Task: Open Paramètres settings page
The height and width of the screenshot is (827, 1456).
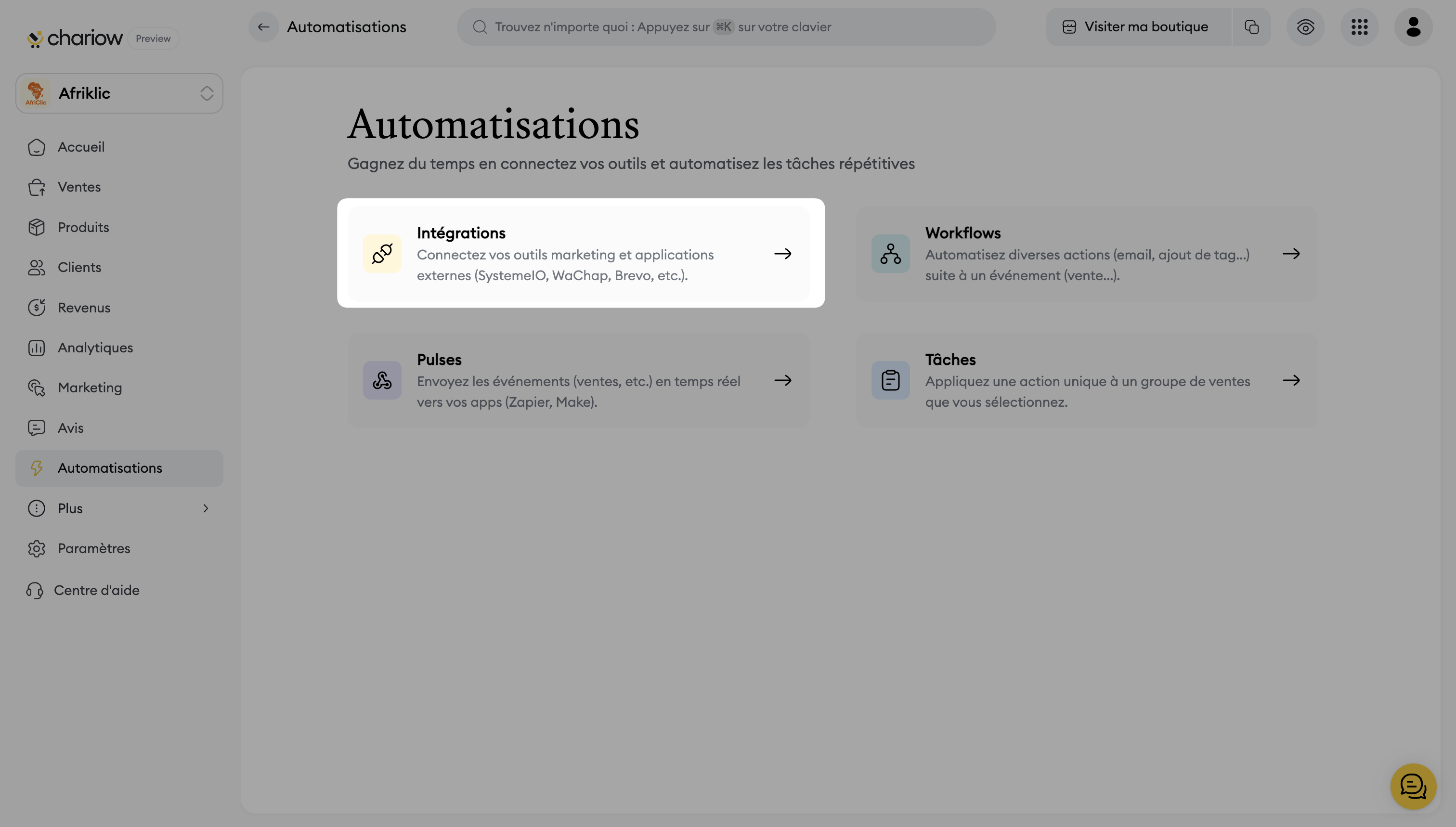Action: [94, 548]
